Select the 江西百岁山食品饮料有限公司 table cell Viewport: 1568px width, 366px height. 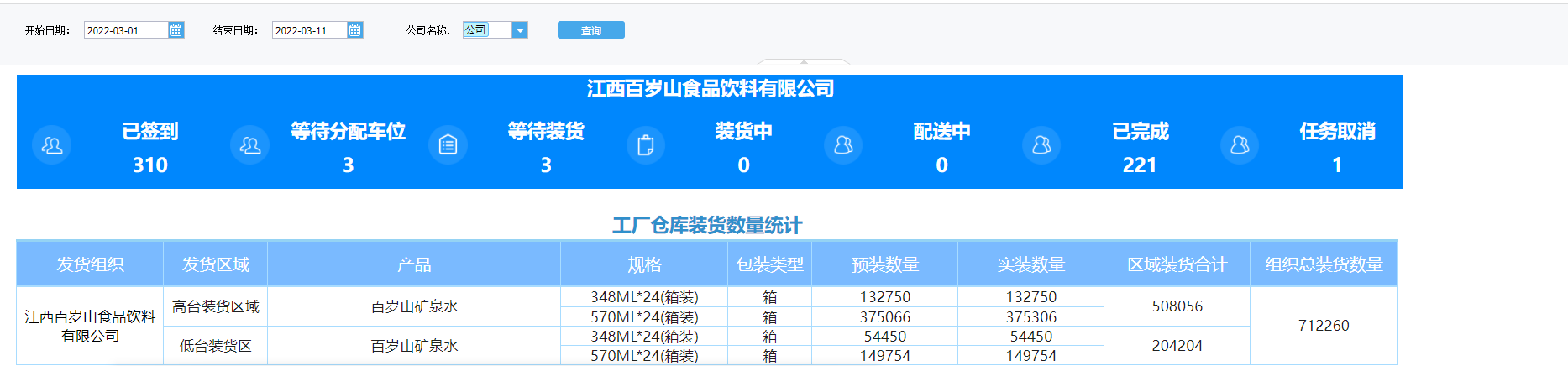(90, 326)
